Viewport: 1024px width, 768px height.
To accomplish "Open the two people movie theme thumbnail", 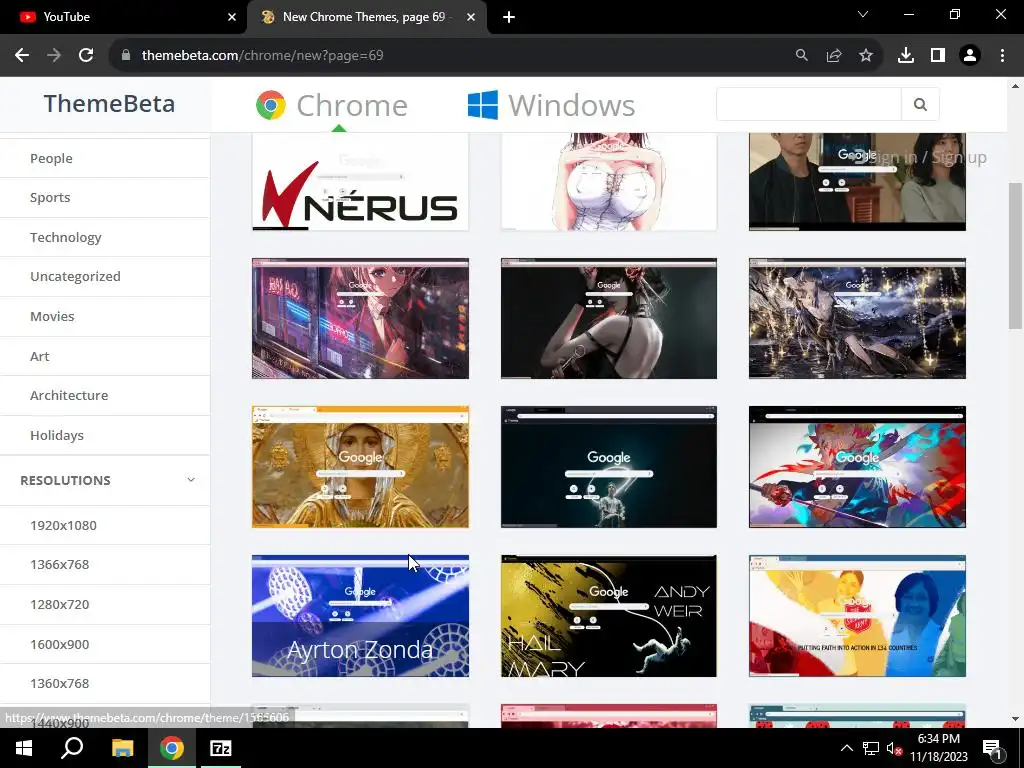I will [857, 182].
